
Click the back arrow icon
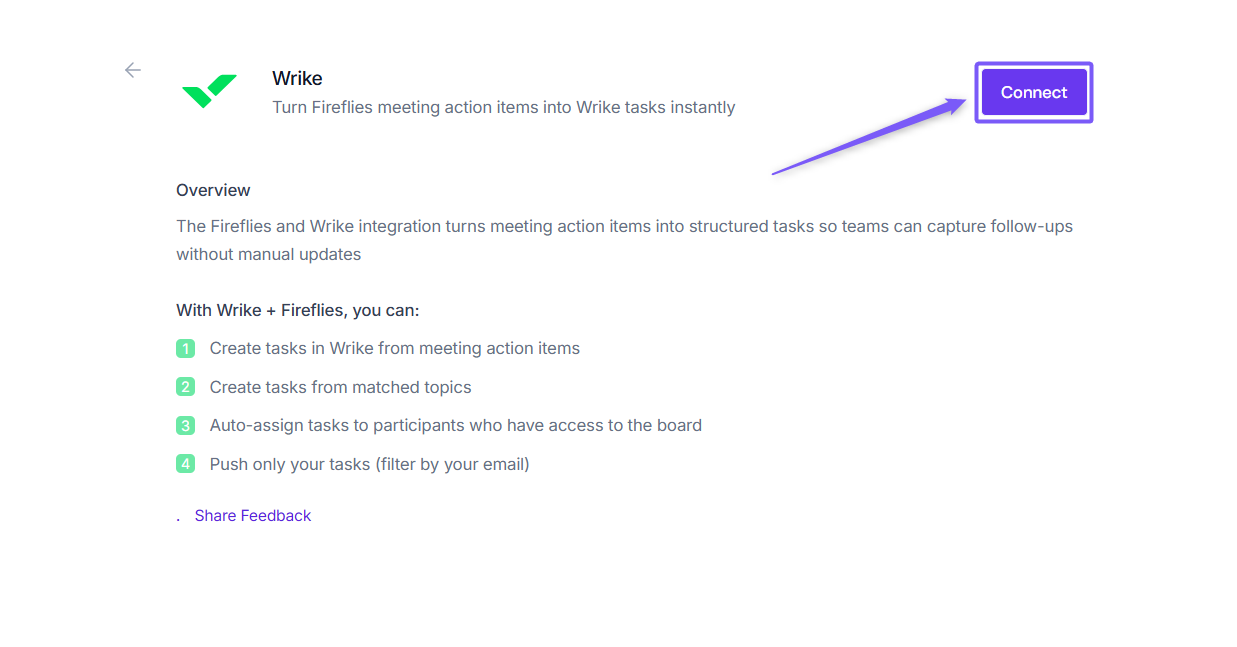point(132,70)
